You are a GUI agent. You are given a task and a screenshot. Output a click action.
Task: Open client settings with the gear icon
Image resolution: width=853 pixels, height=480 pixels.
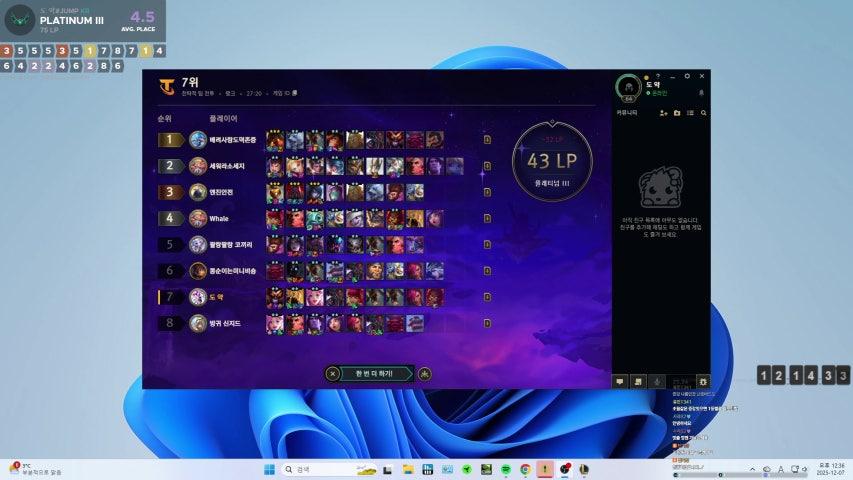pyautogui.click(x=687, y=76)
